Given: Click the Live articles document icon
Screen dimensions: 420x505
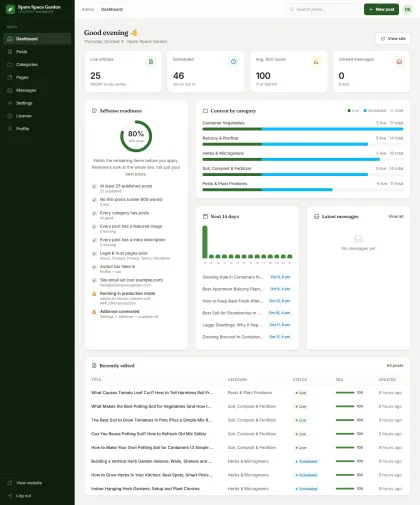Looking at the screenshot, I should tap(151, 62).
